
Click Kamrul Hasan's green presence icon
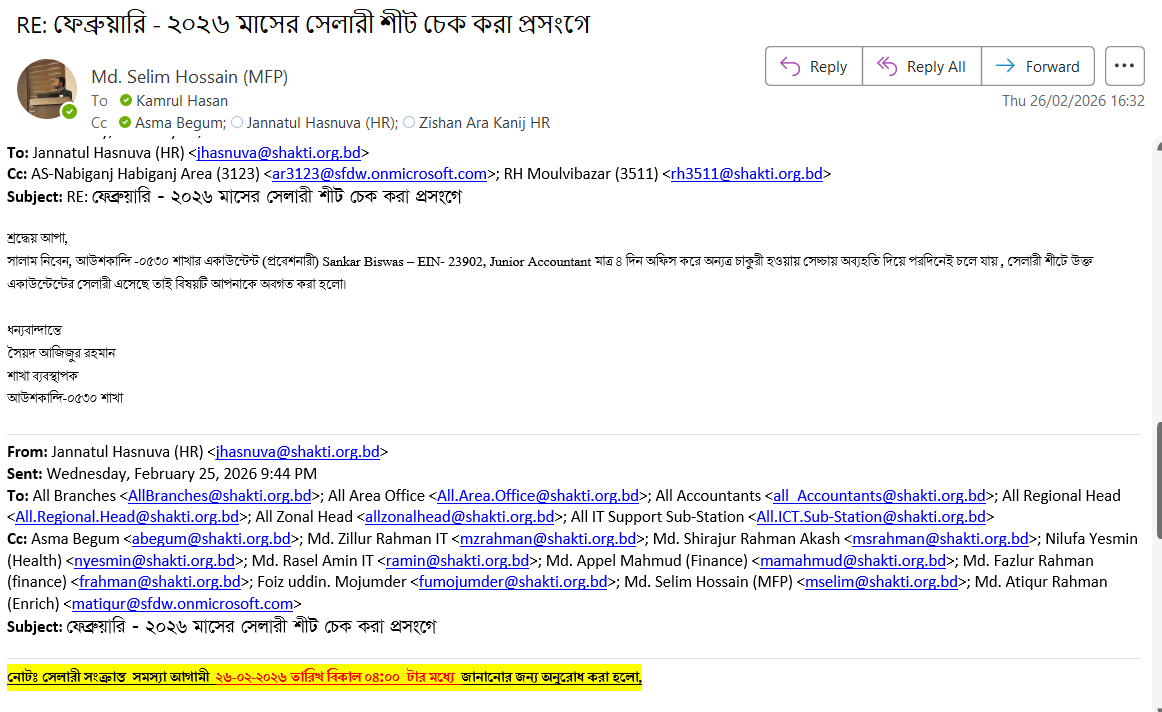tap(126, 101)
